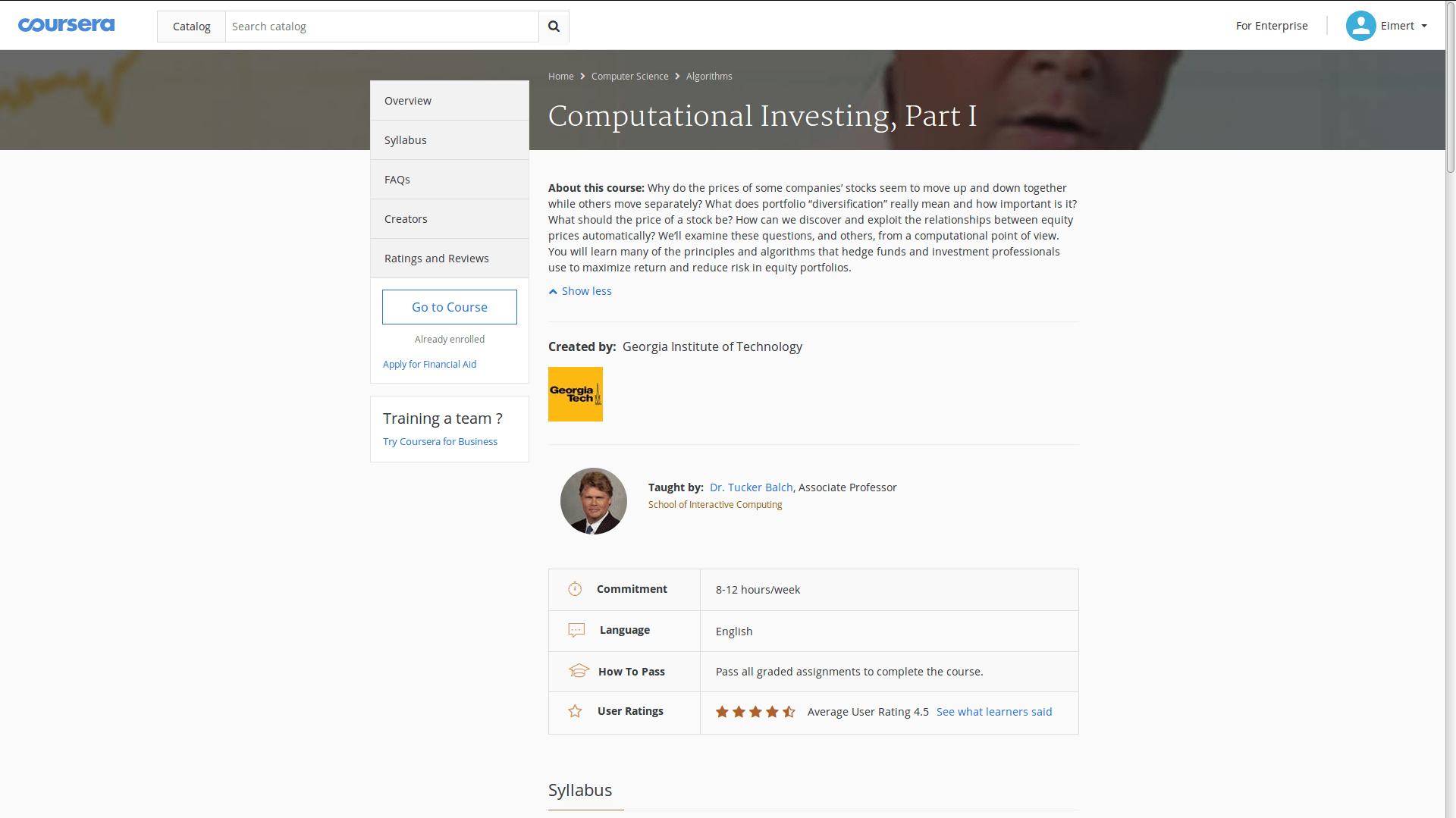Viewport: 1456px width, 818px height.
Task: Click the orange star rating display
Action: pos(755,712)
